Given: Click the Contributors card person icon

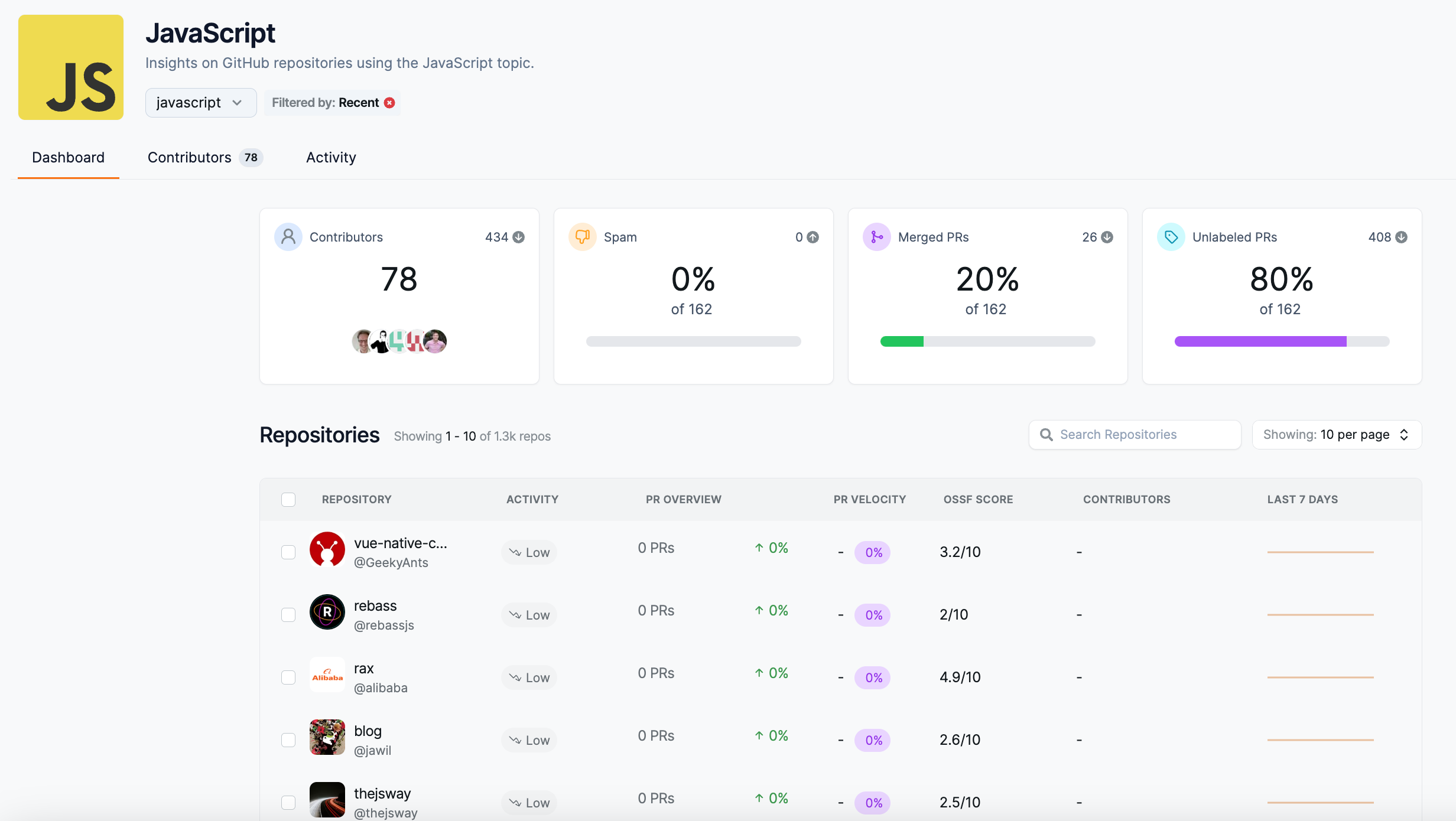Looking at the screenshot, I should pyautogui.click(x=288, y=237).
